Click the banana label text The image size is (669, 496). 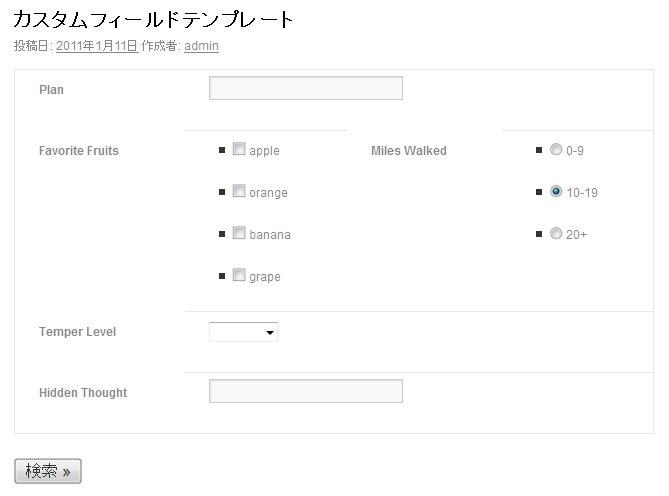270,235
